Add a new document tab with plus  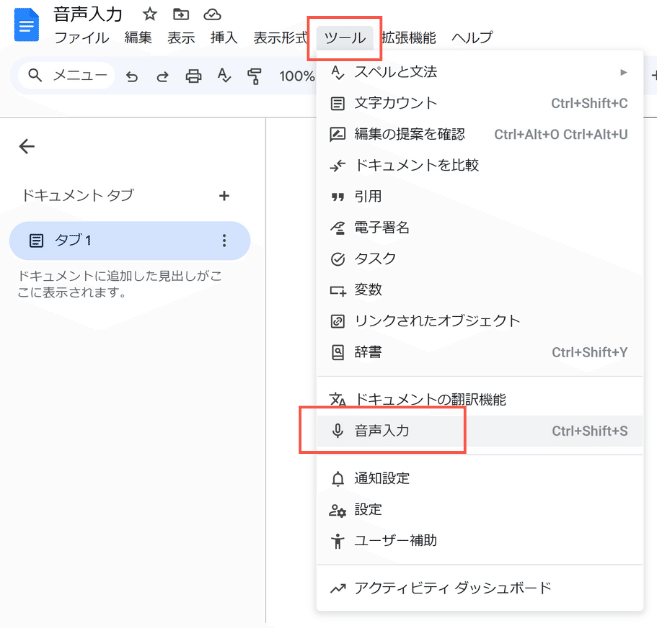point(224,196)
